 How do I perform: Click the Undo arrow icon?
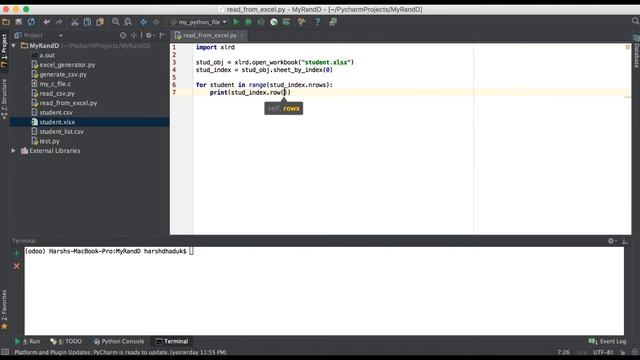tap(47, 22)
